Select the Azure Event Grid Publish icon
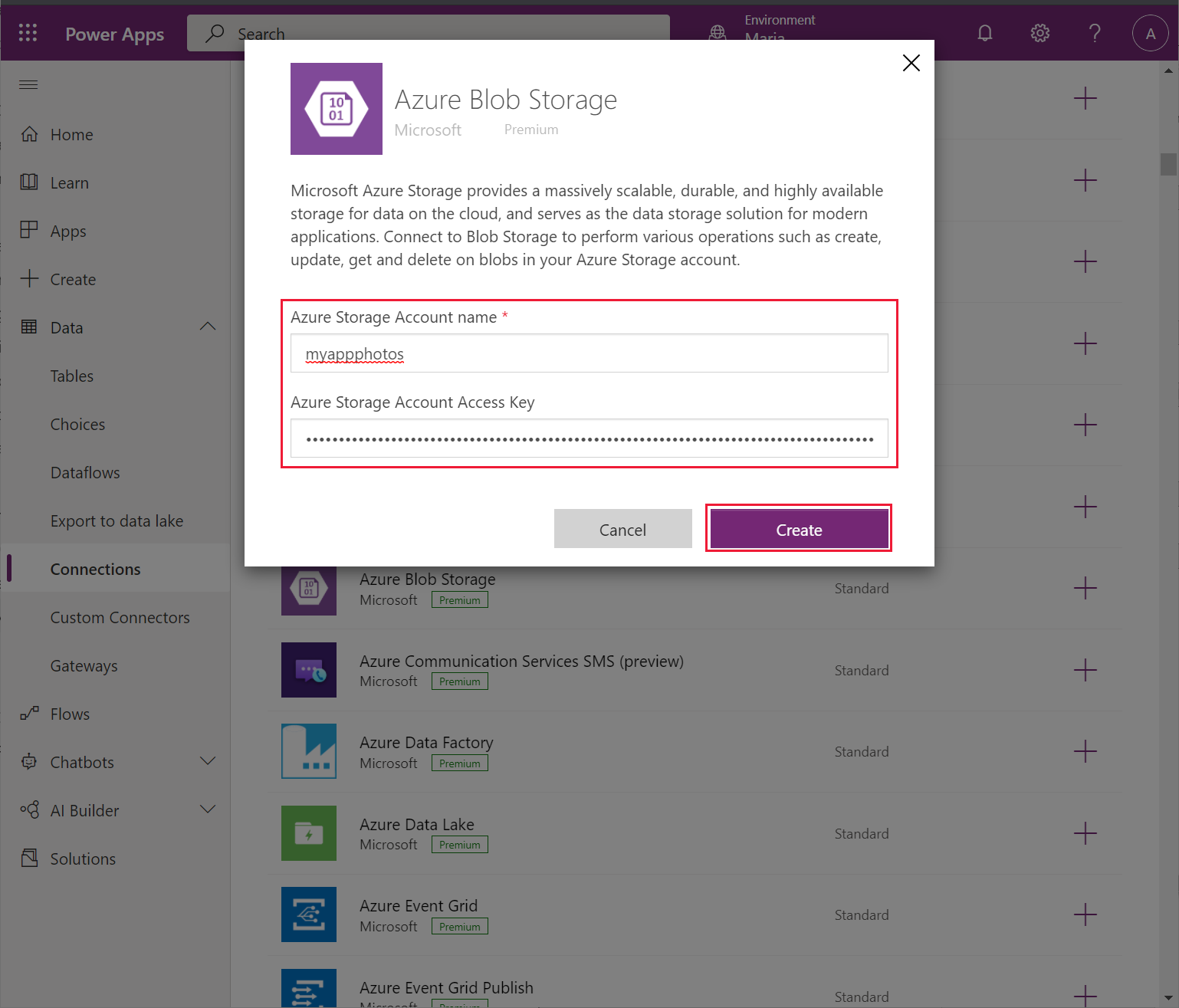The image size is (1179, 1008). (x=309, y=989)
